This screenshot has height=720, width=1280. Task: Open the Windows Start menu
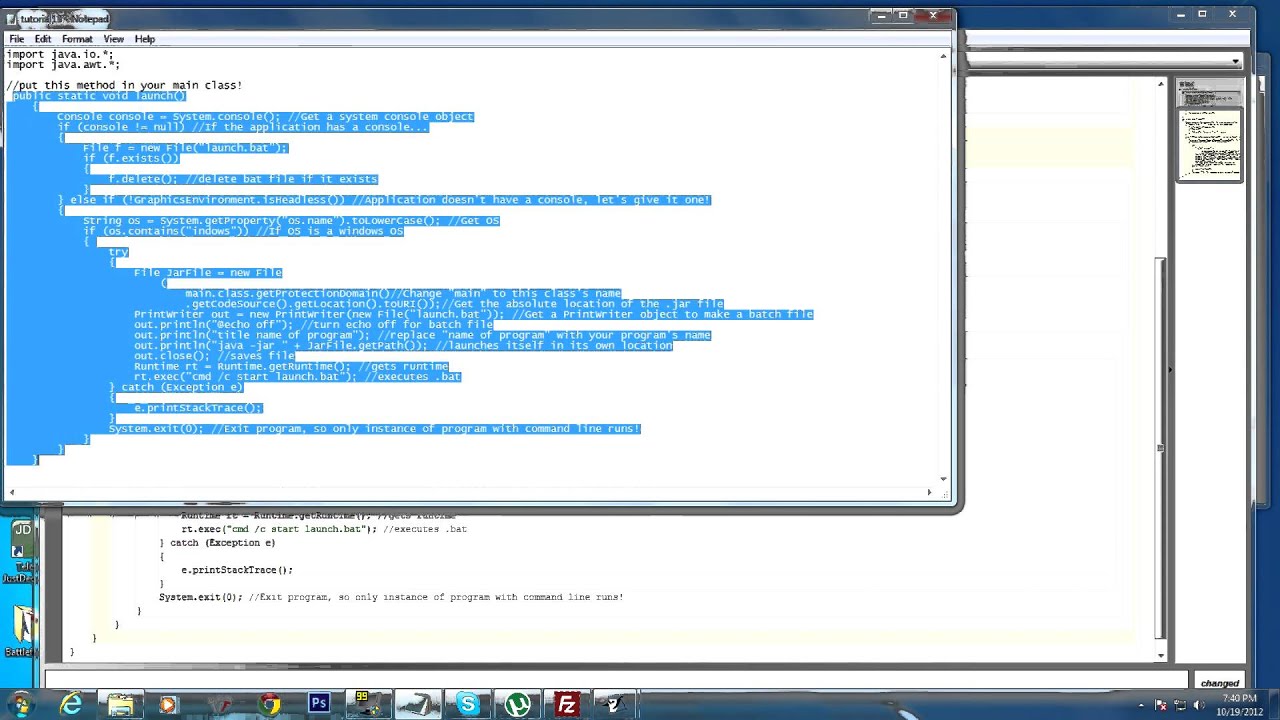20,705
